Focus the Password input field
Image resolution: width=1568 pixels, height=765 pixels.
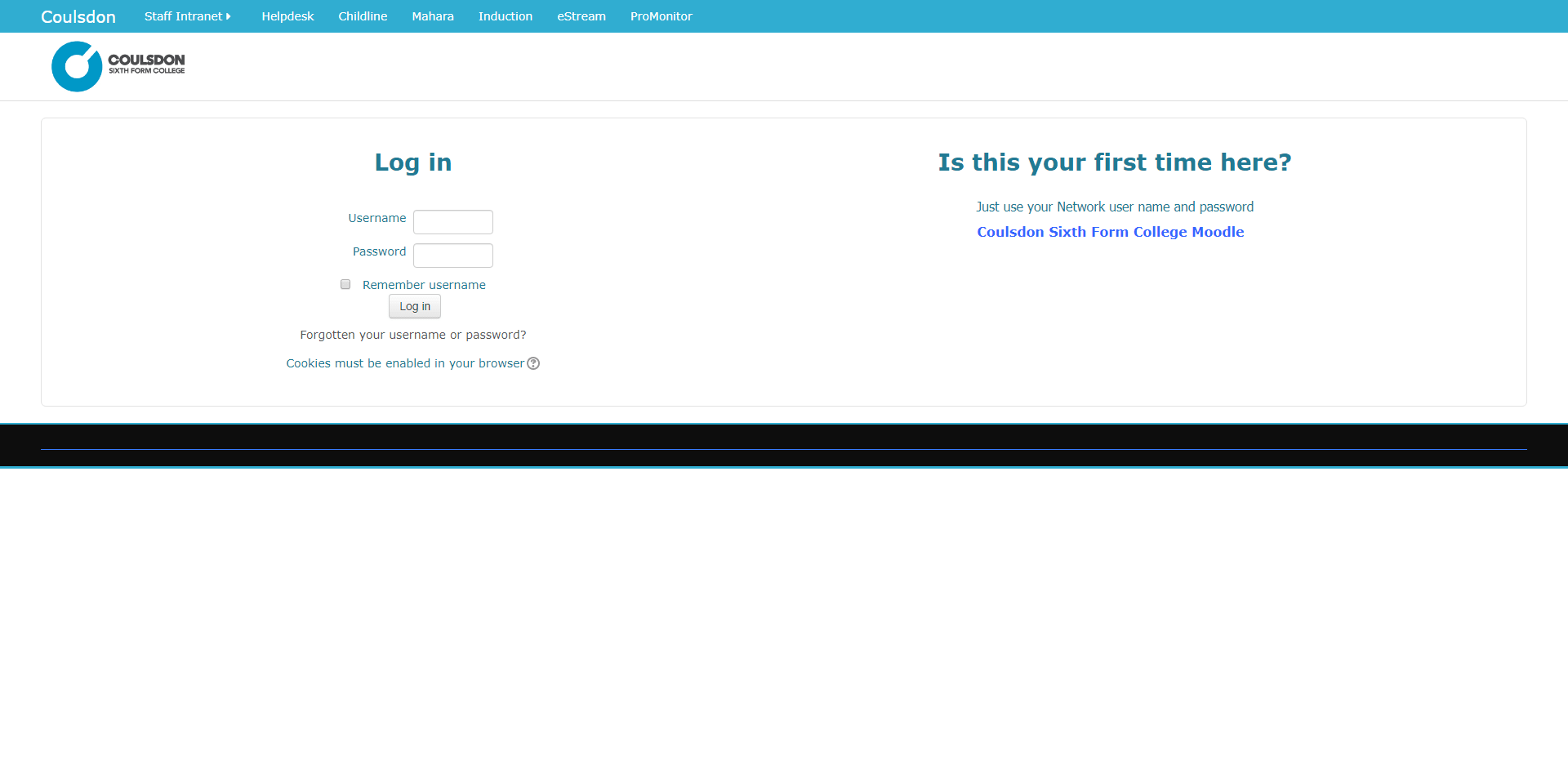click(x=453, y=256)
